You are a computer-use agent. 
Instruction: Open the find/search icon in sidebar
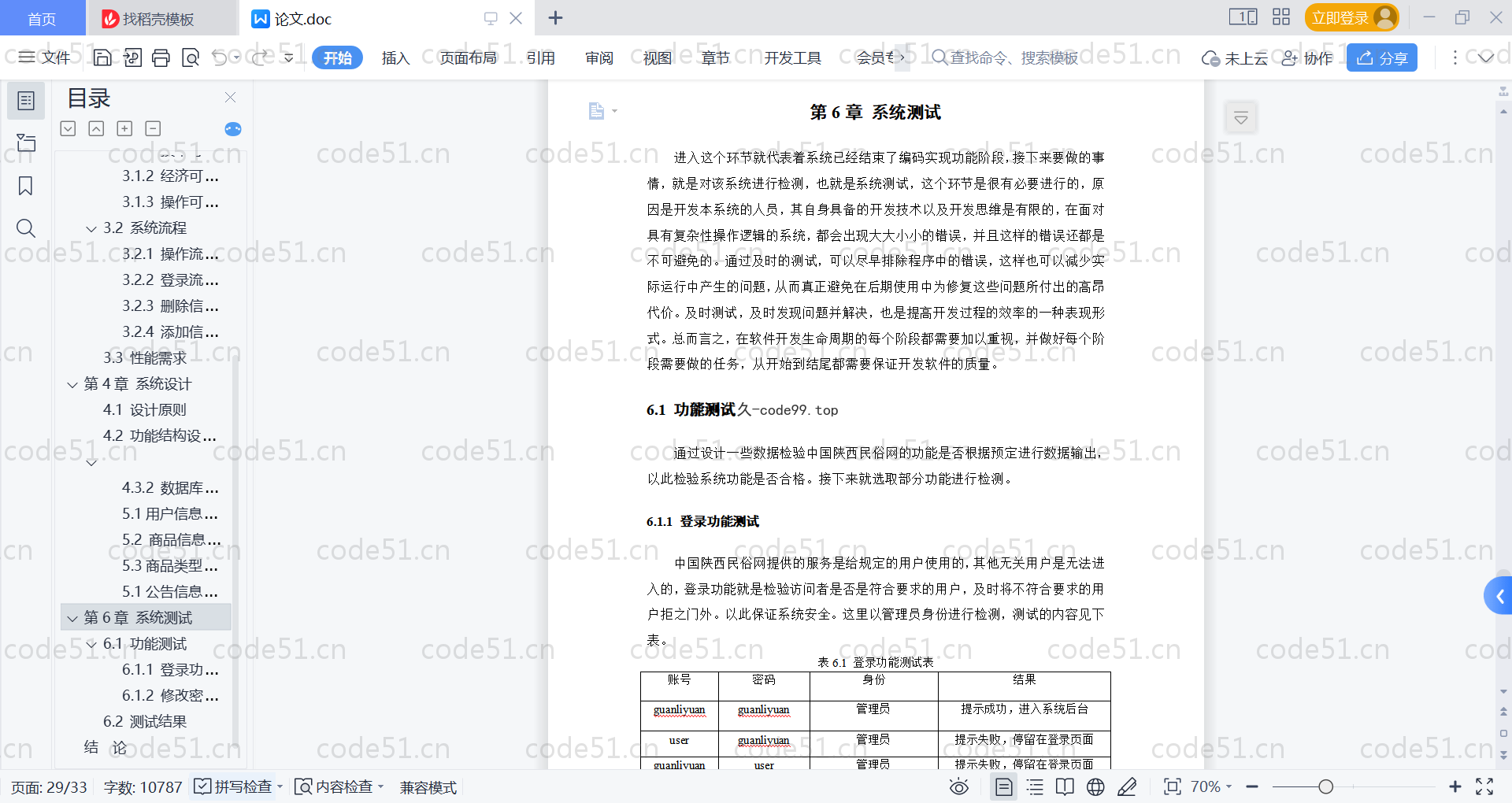26,228
